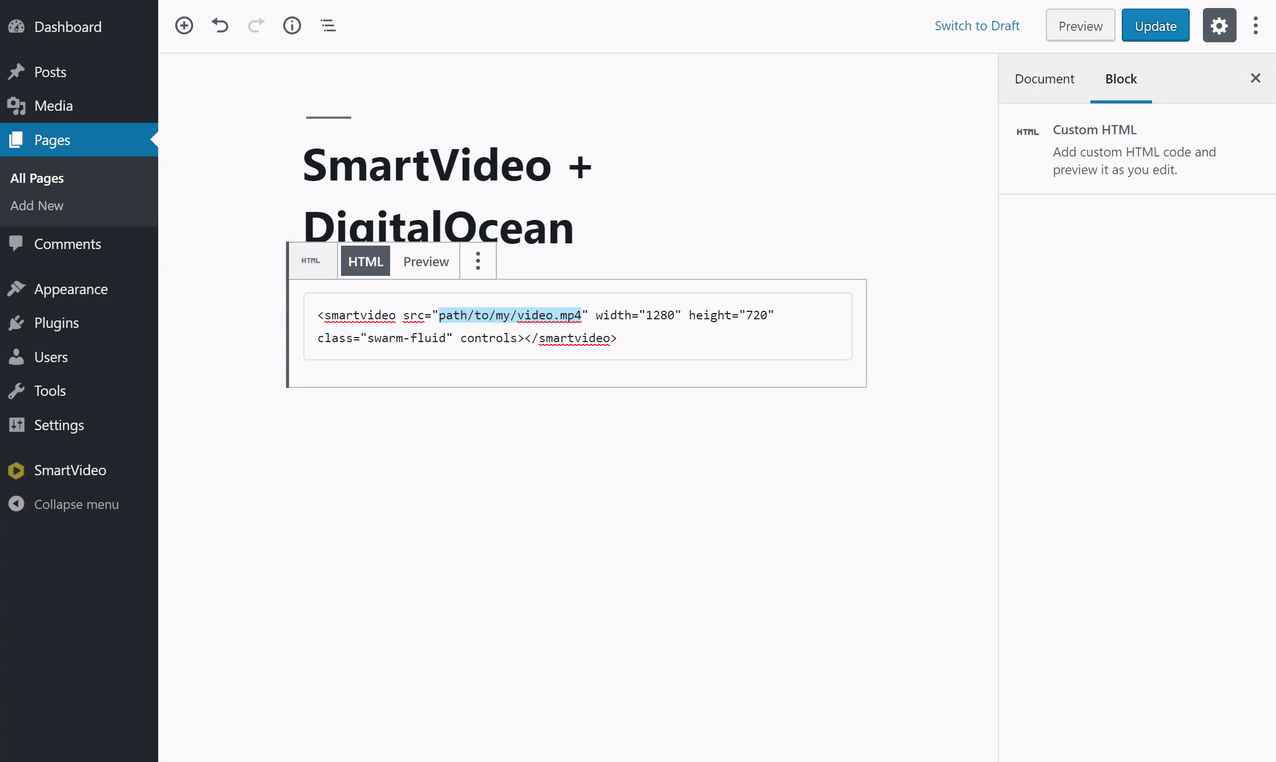Click the Media icon in sidebar

point(16,106)
